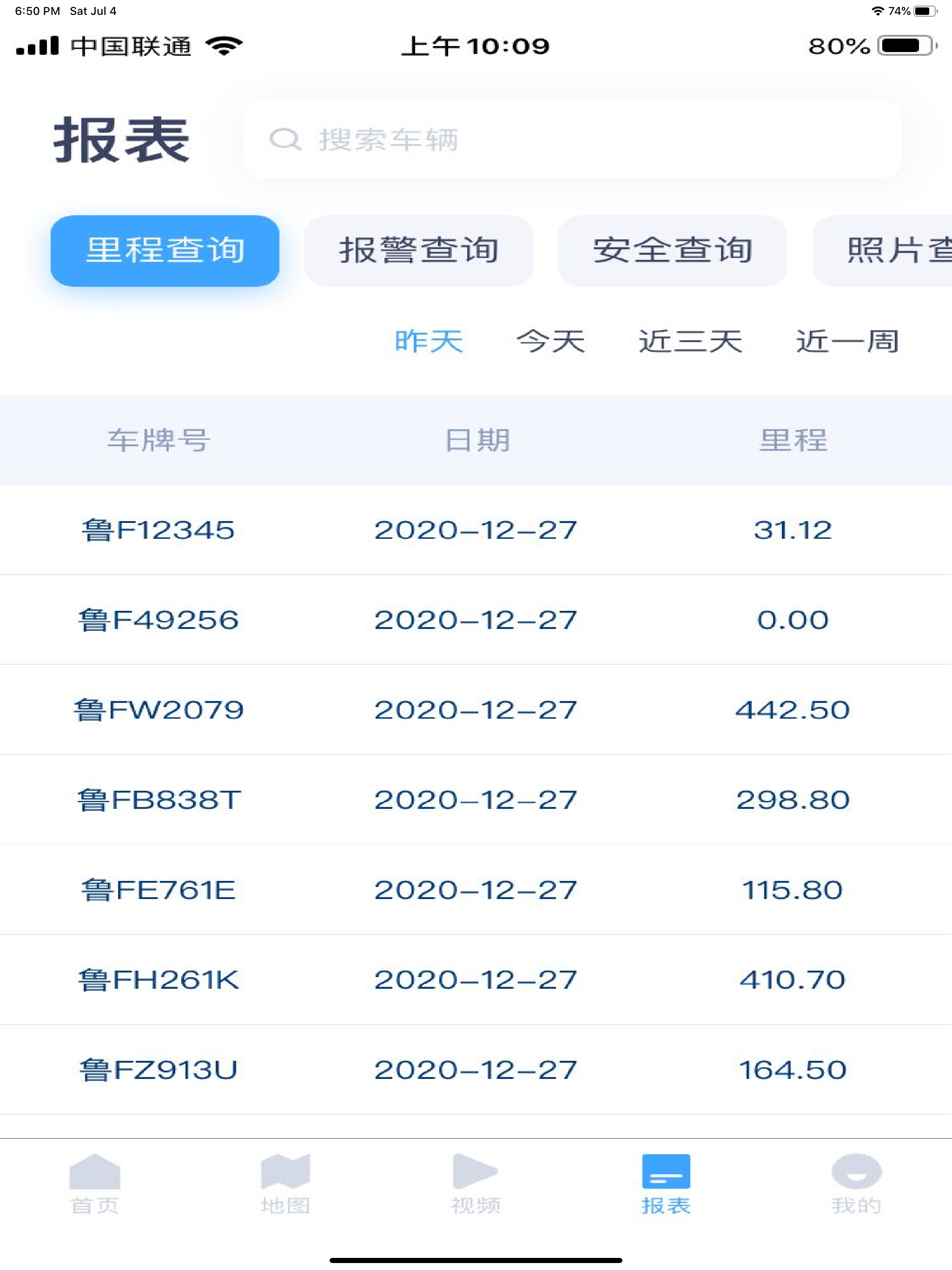
Task: Select plate 鲁FE761E
Action: 159,890
